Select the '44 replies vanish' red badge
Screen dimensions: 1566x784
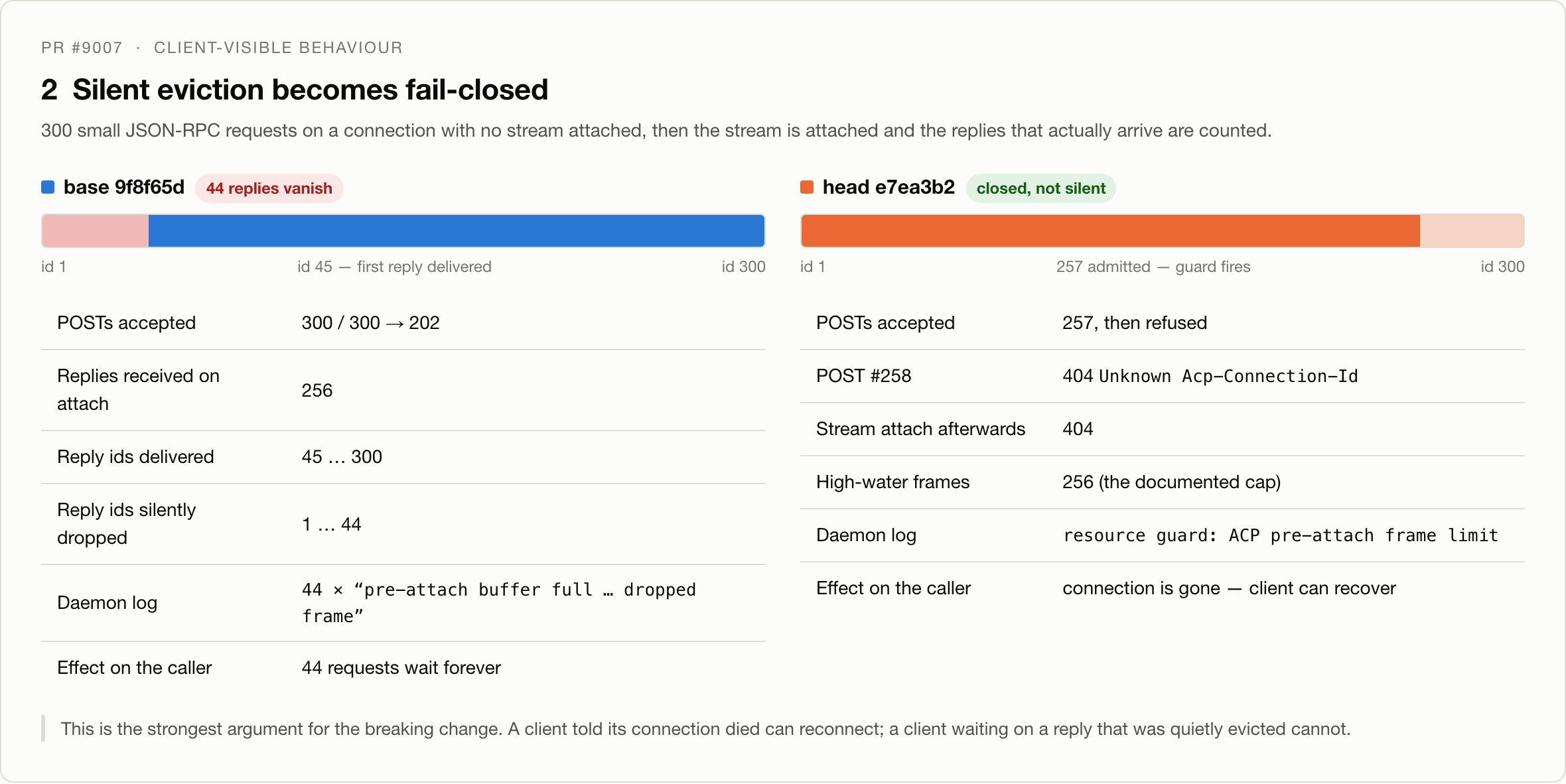(269, 188)
